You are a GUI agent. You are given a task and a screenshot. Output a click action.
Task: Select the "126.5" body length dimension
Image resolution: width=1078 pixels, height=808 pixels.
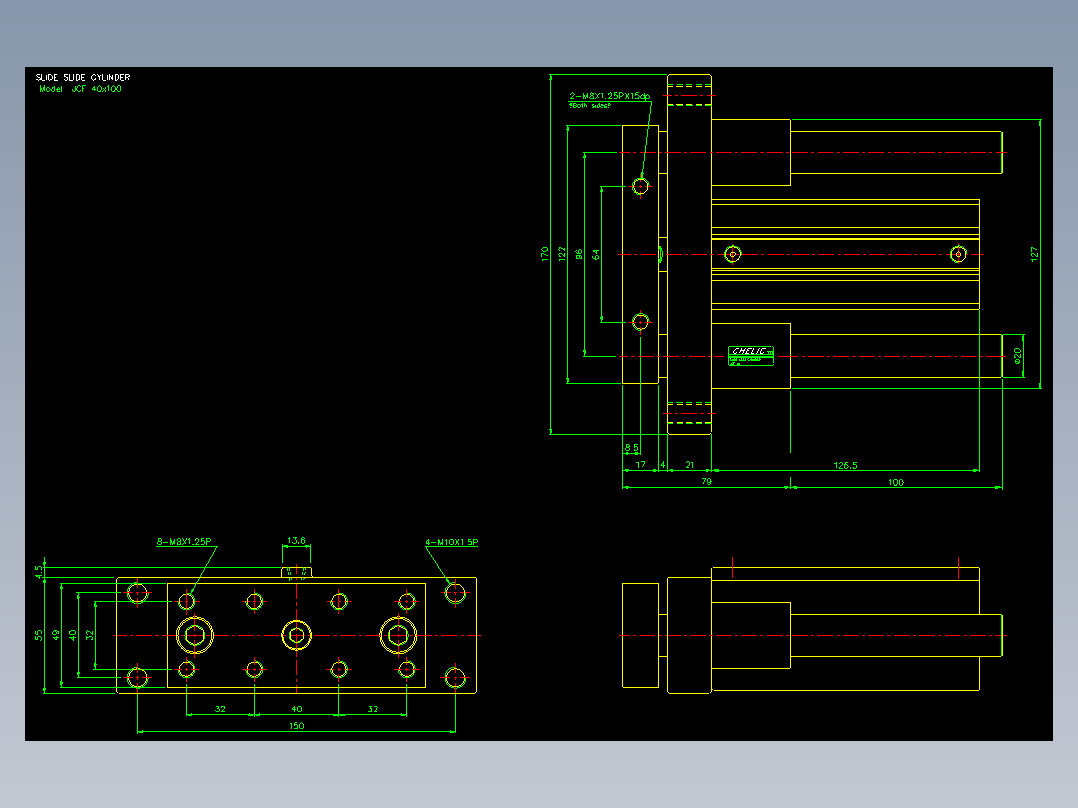(x=845, y=466)
